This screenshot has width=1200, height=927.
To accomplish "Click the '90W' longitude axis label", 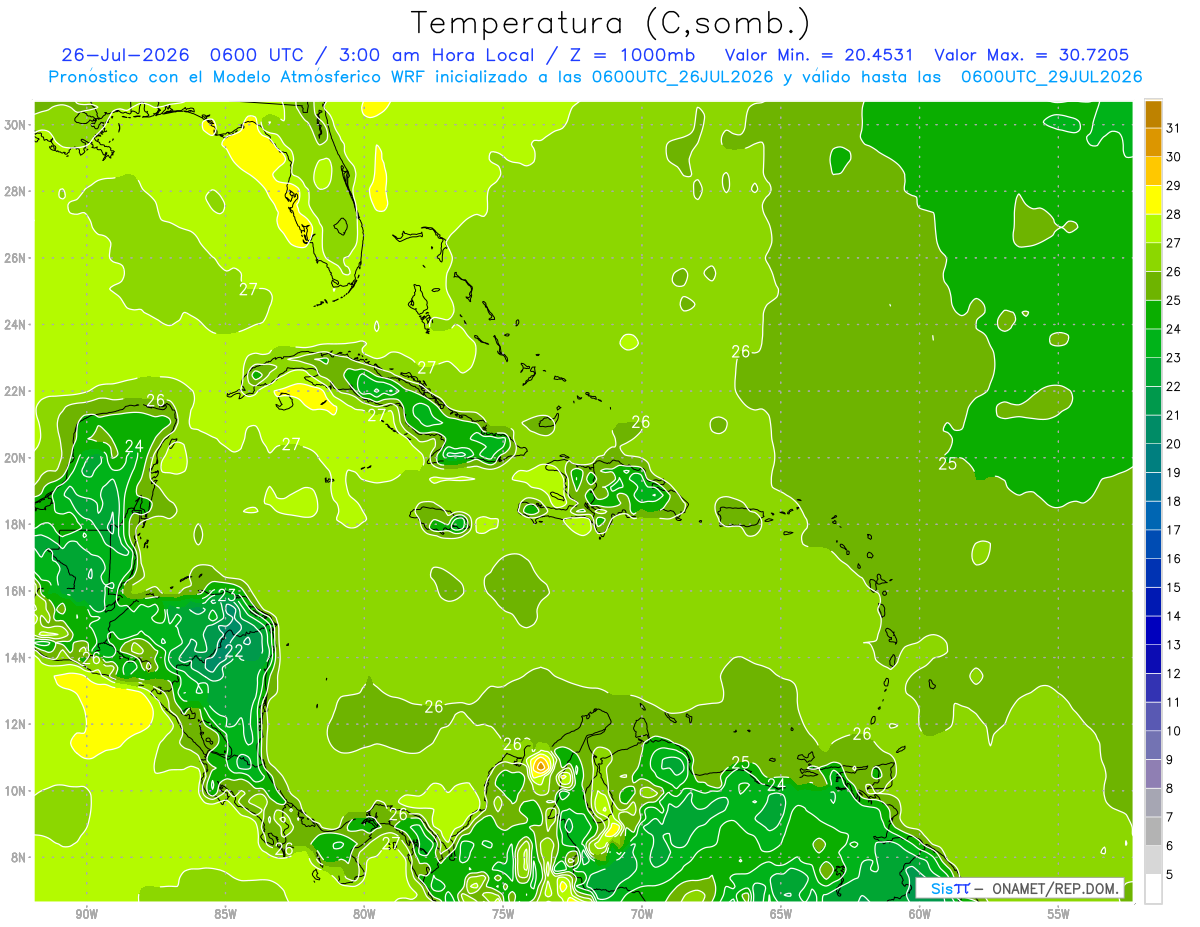I will coord(86,914).
